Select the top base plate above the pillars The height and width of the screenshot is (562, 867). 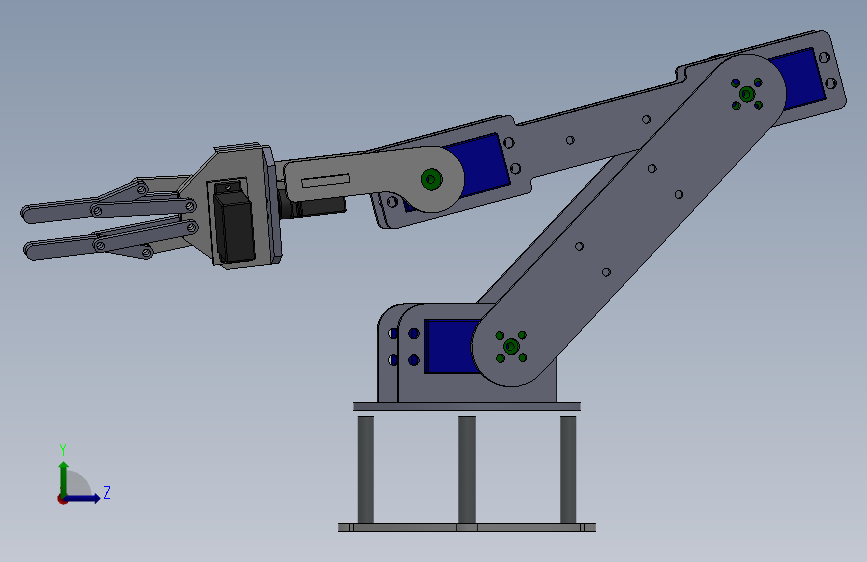(x=467, y=407)
